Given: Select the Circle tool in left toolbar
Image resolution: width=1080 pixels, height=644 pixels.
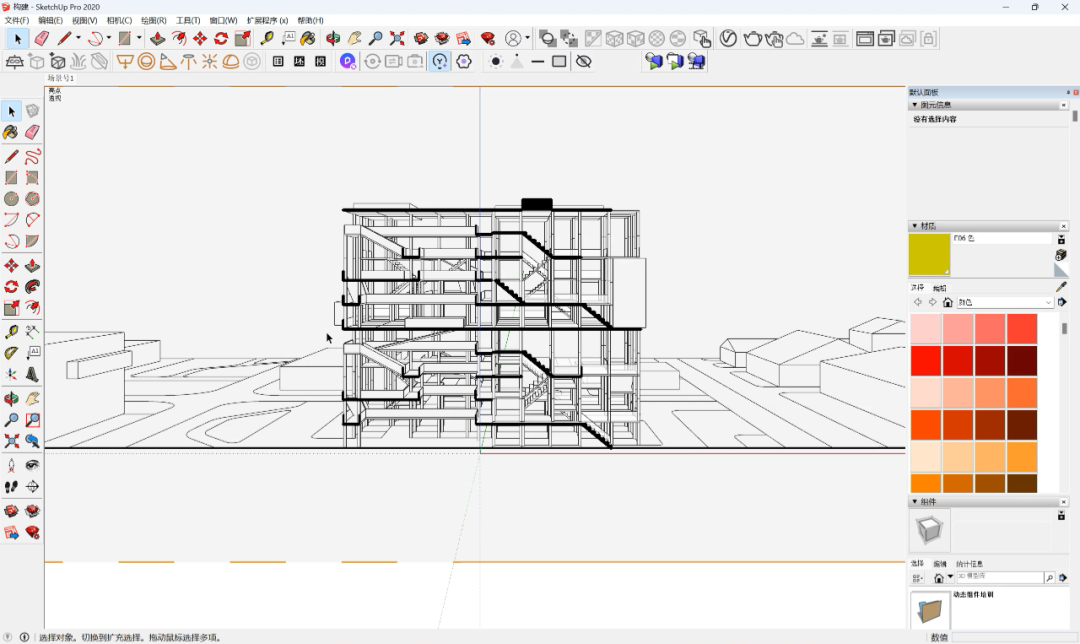Looking at the screenshot, I should pos(11,198).
